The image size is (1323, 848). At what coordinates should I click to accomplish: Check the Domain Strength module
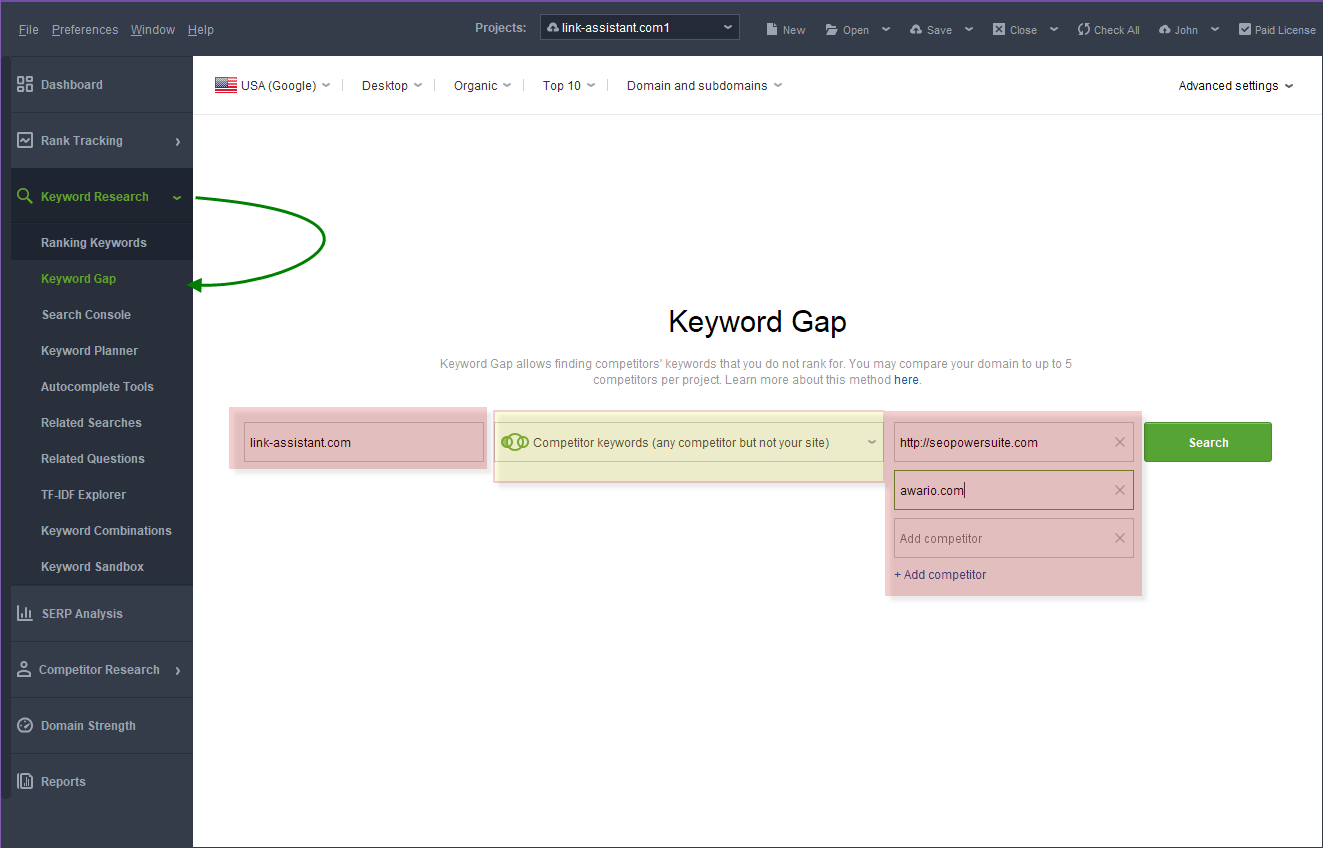click(86, 725)
